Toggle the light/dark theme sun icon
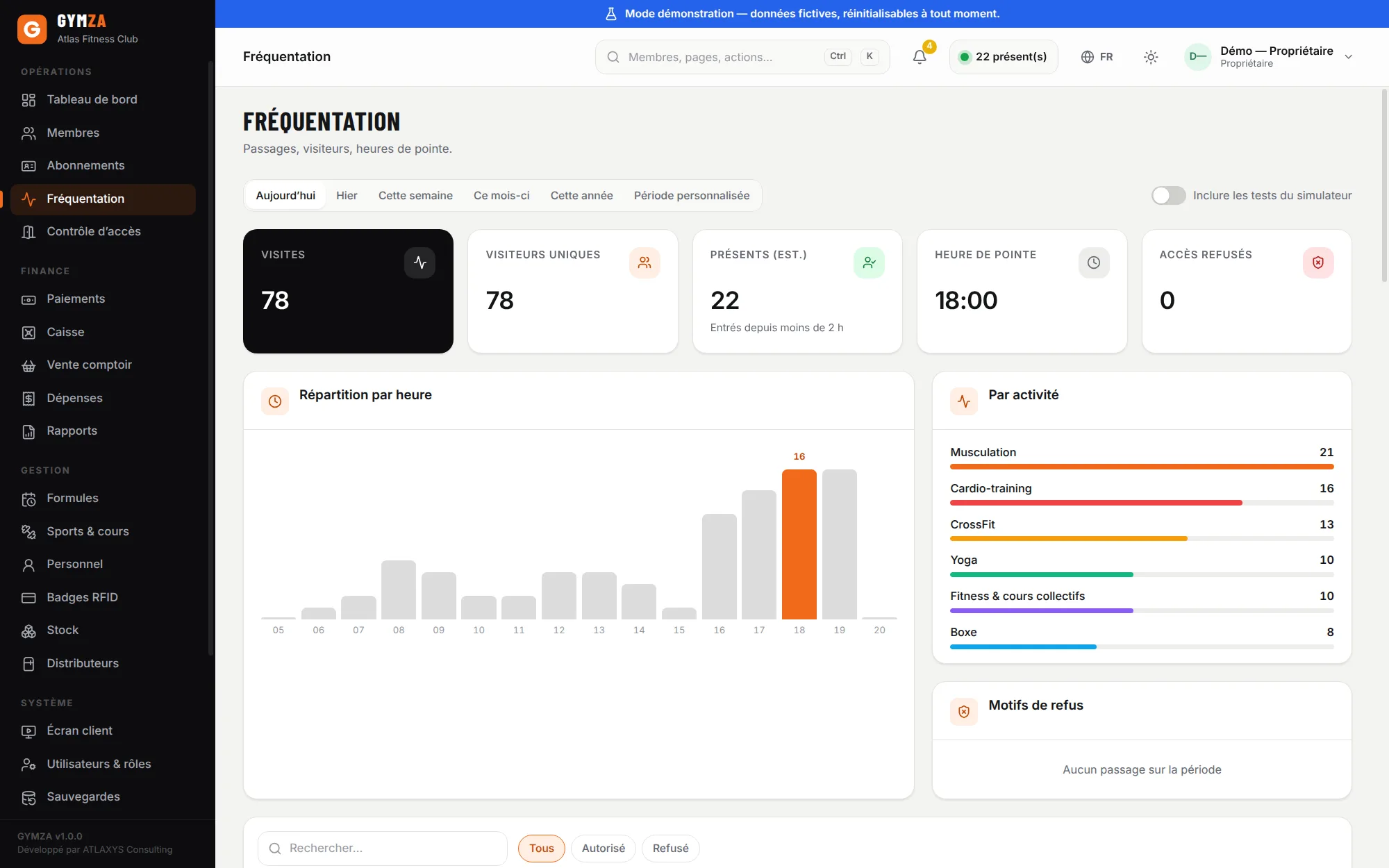The width and height of the screenshot is (1389, 868). click(x=1151, y=57)
